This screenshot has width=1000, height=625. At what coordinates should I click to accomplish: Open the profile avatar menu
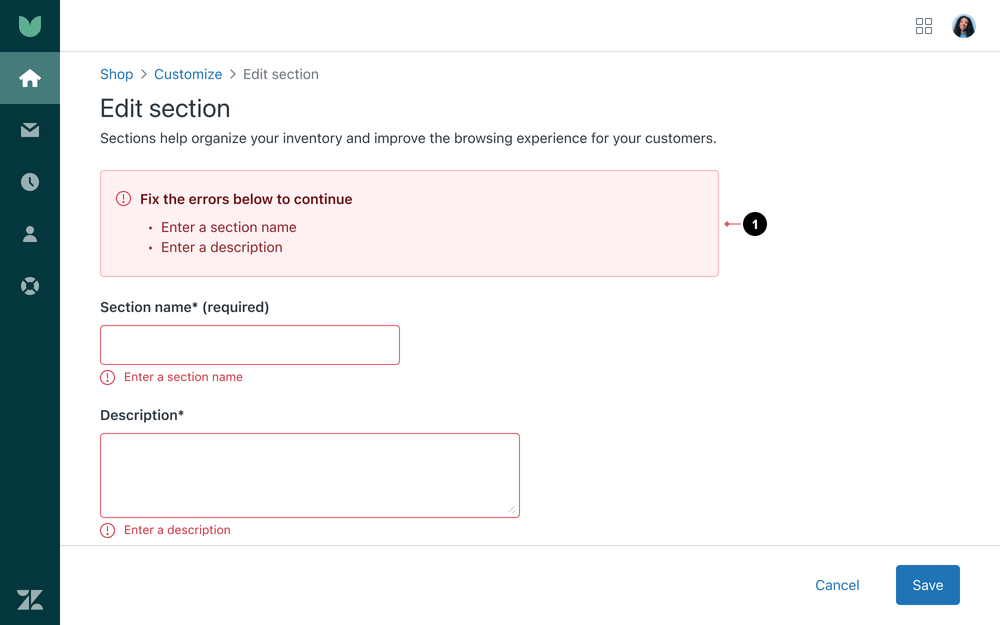963,26
